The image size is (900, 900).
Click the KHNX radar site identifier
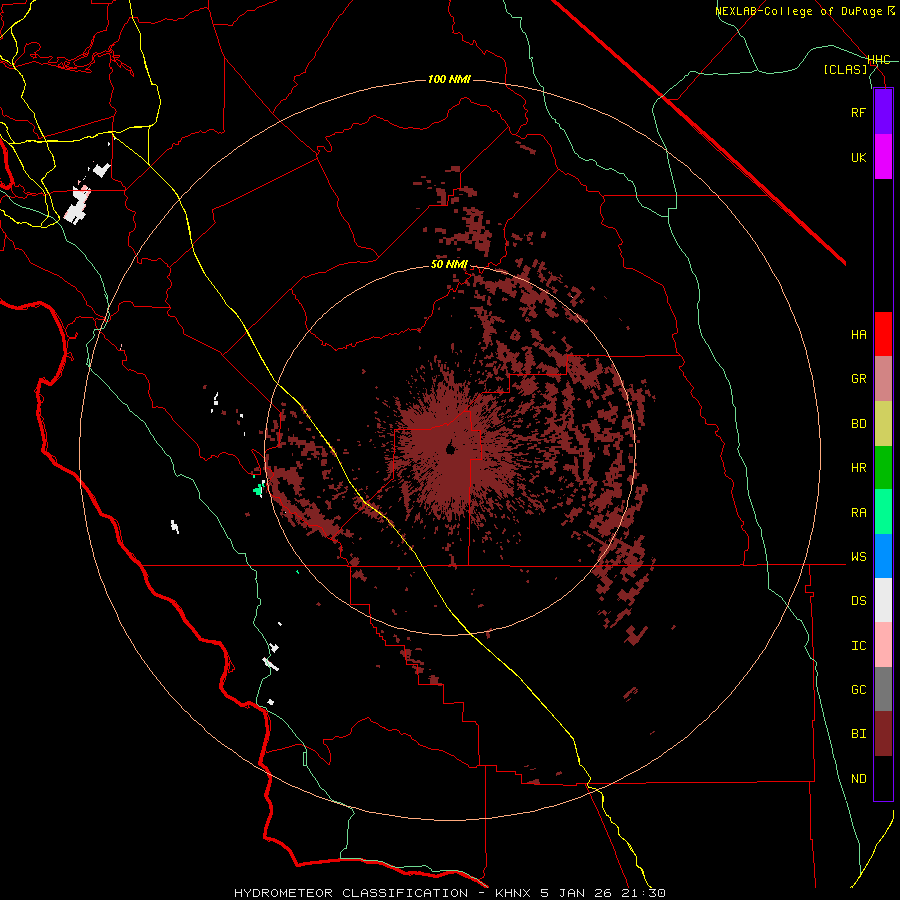pos(514,893)
